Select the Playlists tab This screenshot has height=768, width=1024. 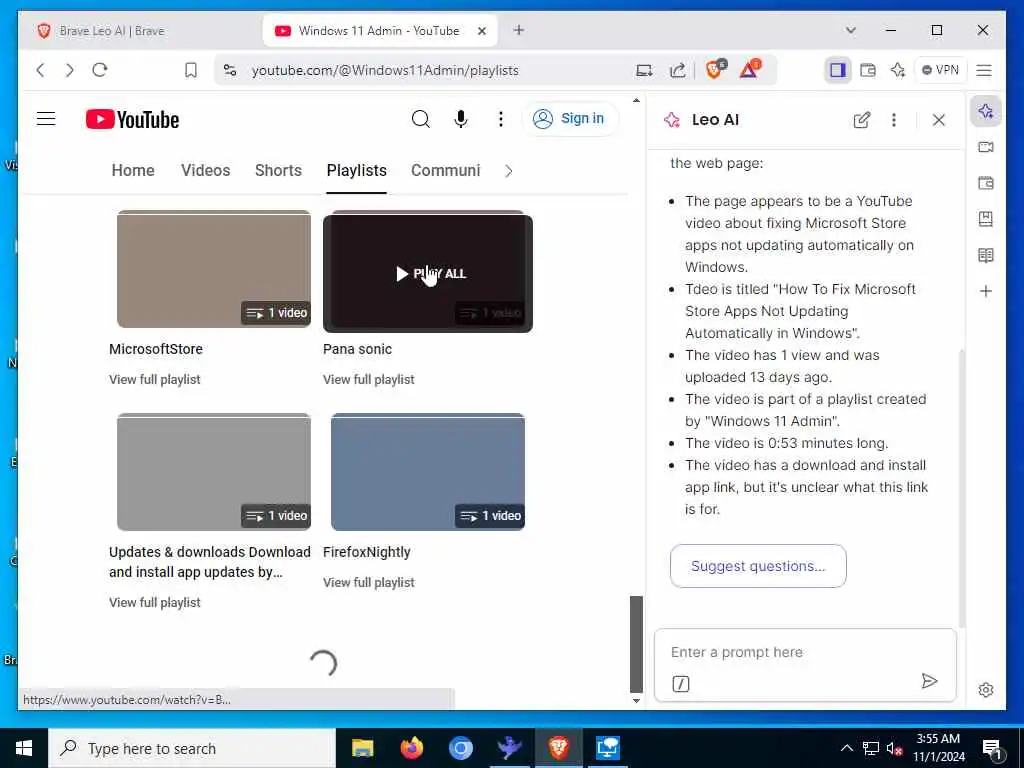(357, 170)
